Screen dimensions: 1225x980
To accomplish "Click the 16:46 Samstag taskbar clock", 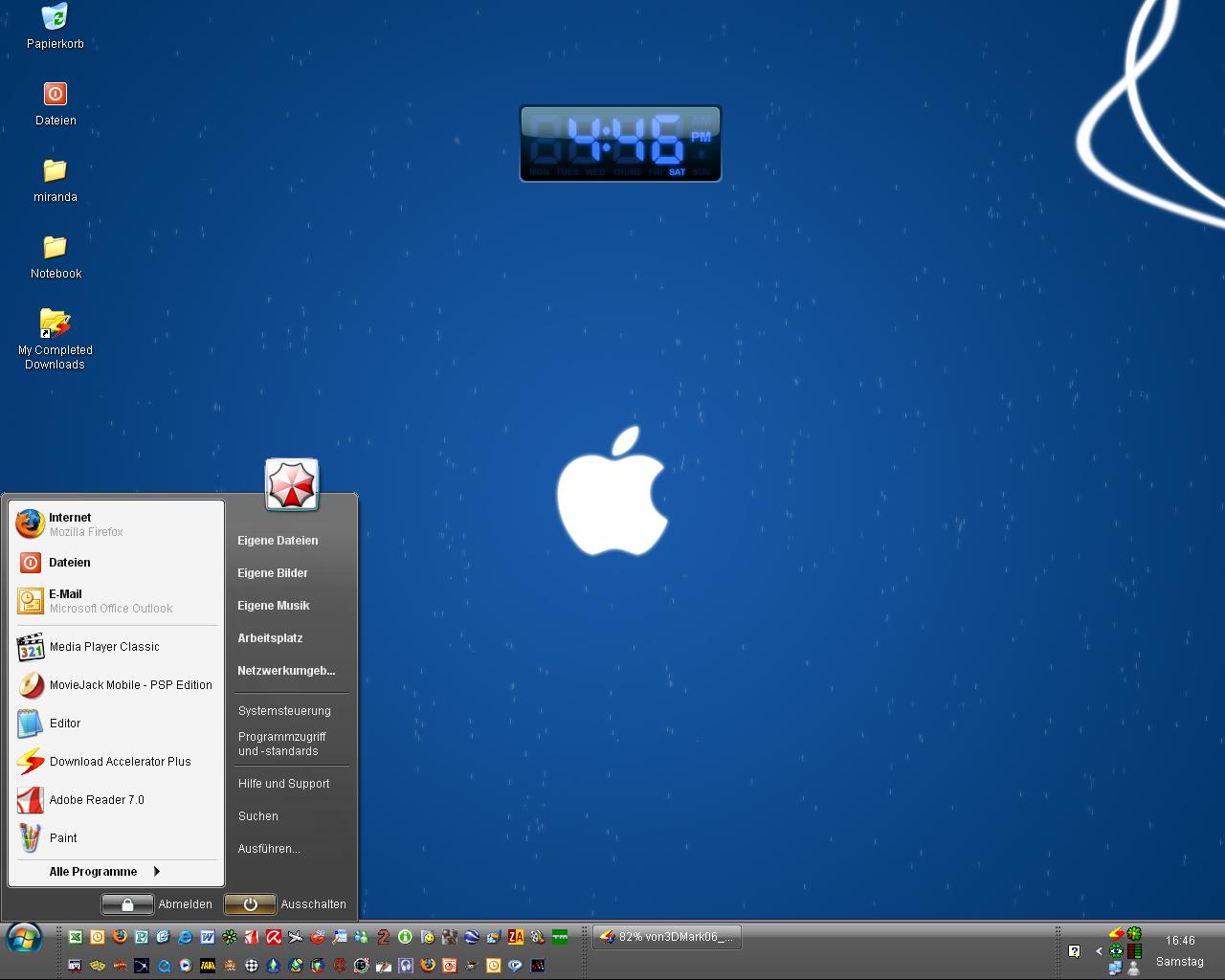I will [1180, 951].
